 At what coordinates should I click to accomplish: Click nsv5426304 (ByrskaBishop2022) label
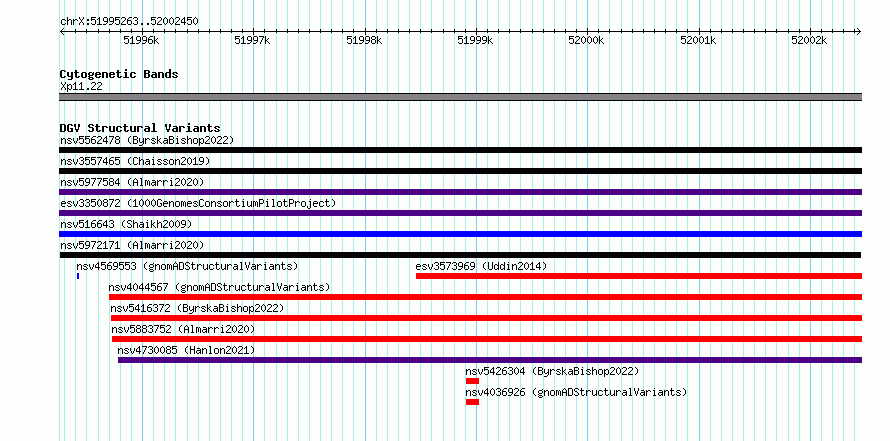point(552,371)
